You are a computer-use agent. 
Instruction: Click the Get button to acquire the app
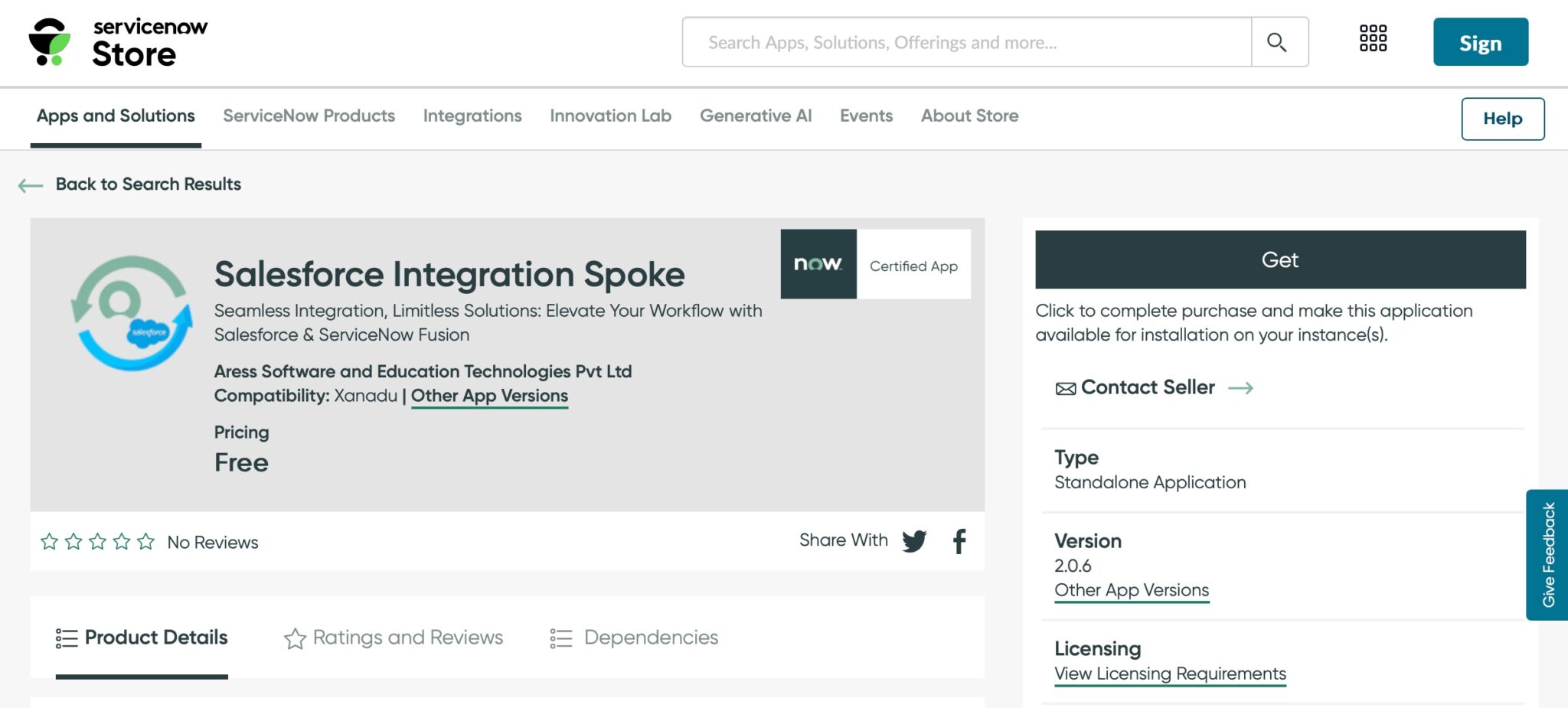1279,259
